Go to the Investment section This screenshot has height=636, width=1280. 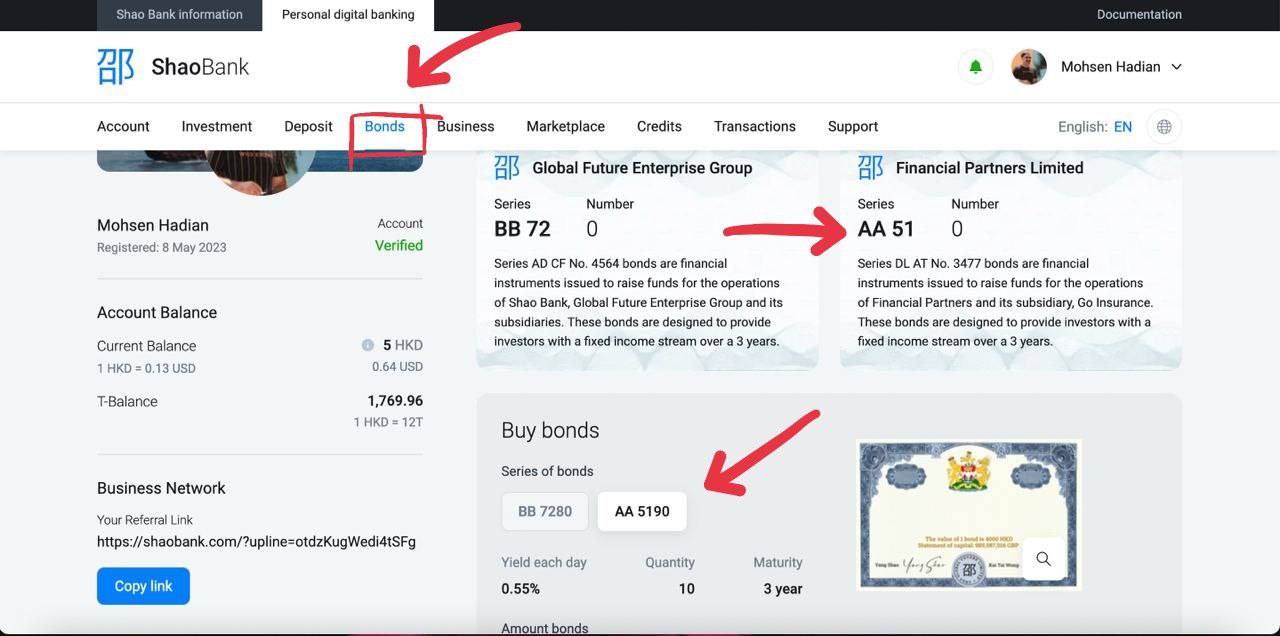tap(217, 127)
